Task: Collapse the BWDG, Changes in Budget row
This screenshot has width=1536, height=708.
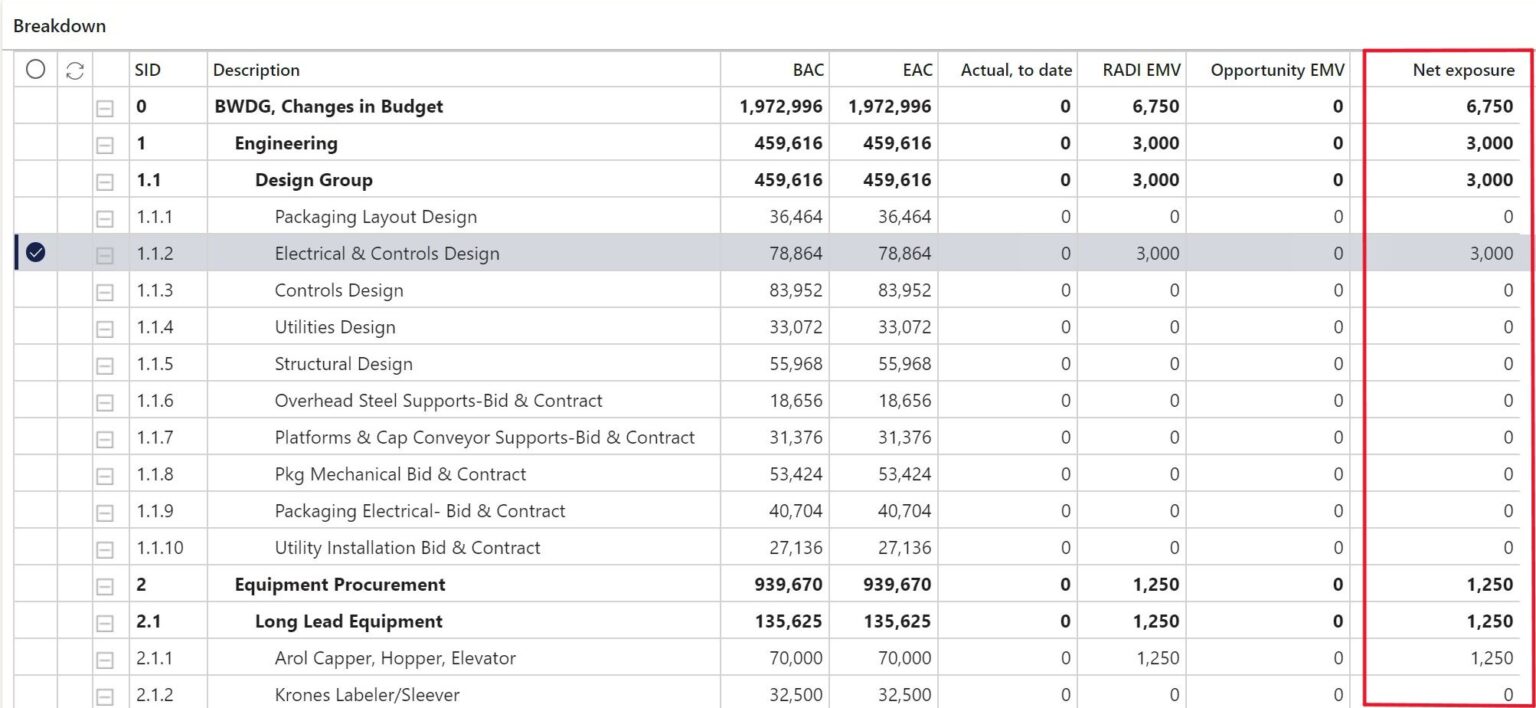Action: point(105,107)
